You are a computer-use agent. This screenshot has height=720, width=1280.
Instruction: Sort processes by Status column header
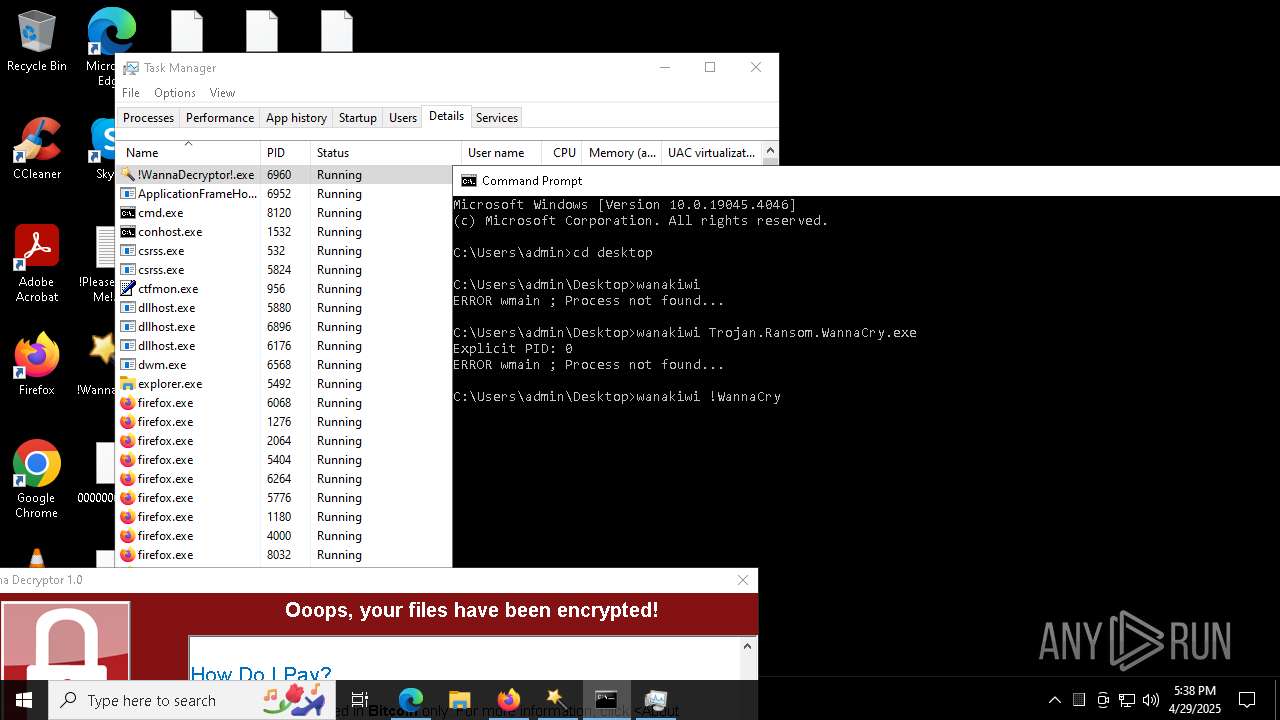[386, 153]
